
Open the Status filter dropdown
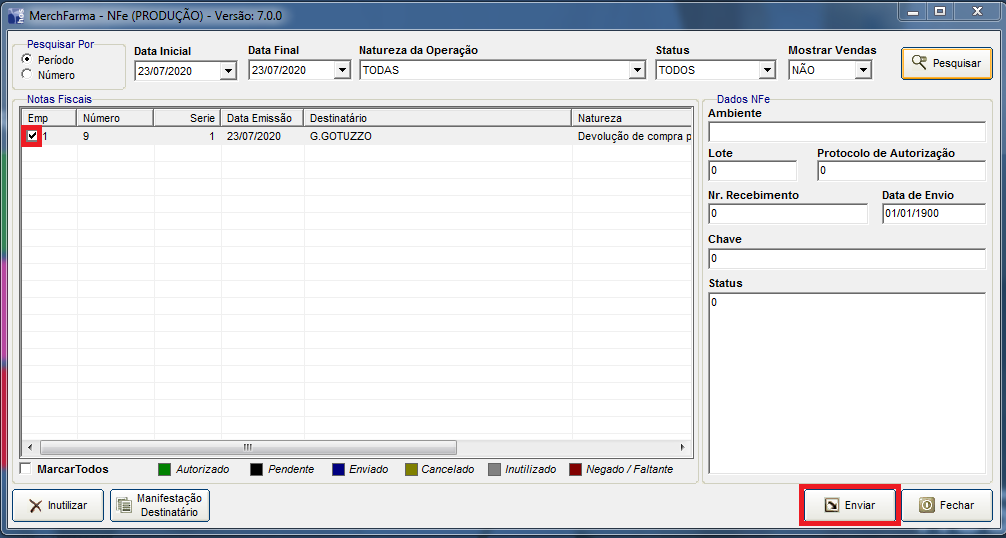pos(767,71)
